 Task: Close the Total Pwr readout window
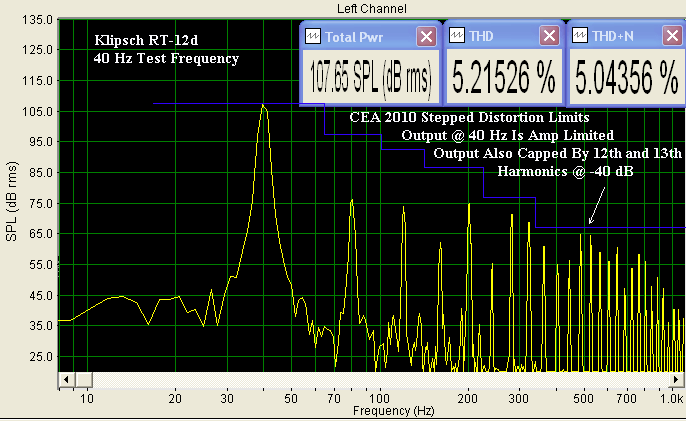pos(426,36)
